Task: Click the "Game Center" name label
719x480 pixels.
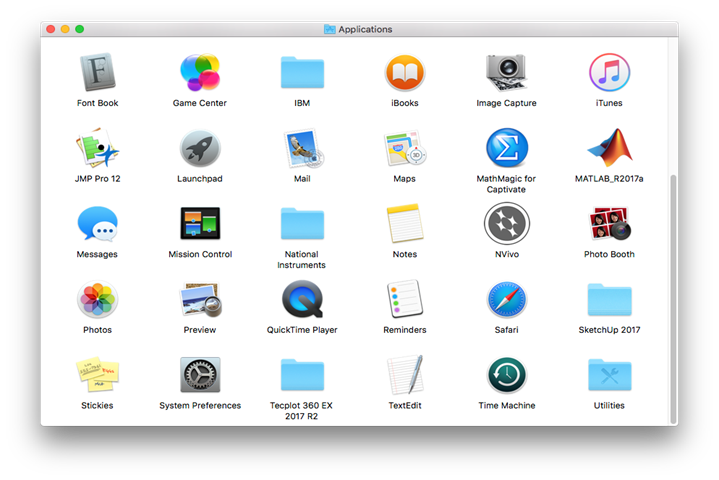Action: (200, 103)
